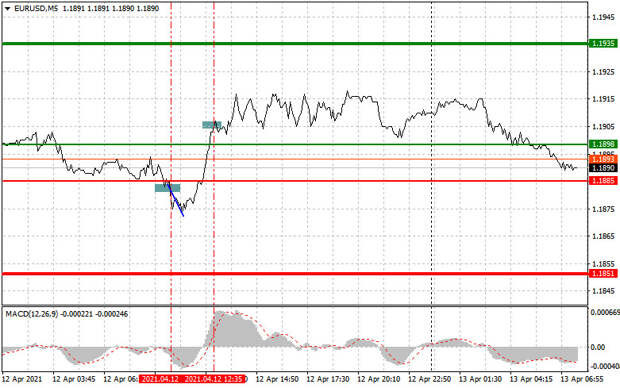Select the short blue trend line segment
Viewport: 620px width, 388px height.
pos(176,200)
